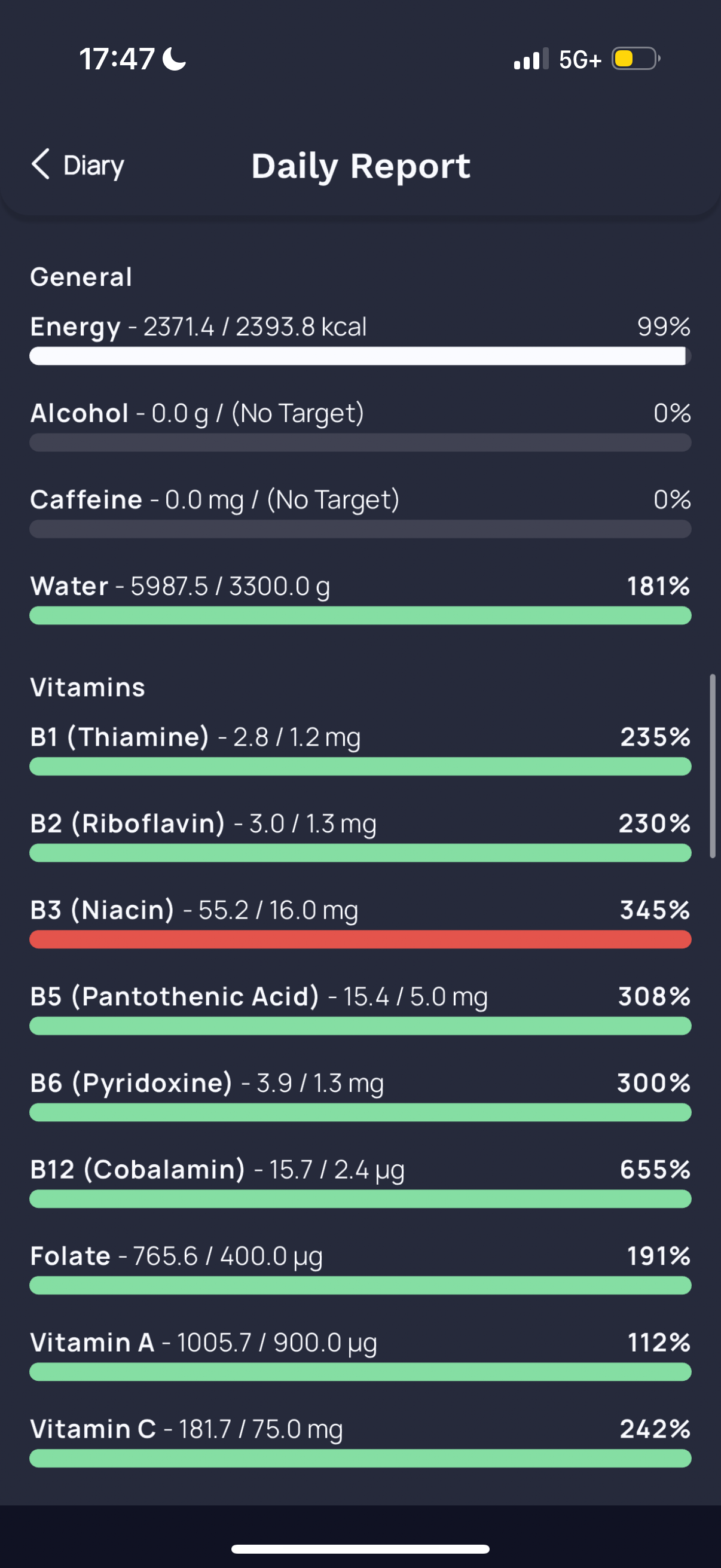Select the Vitamins section header
This screenshot has height=1568, width=721.
click(x=88, y=687)
